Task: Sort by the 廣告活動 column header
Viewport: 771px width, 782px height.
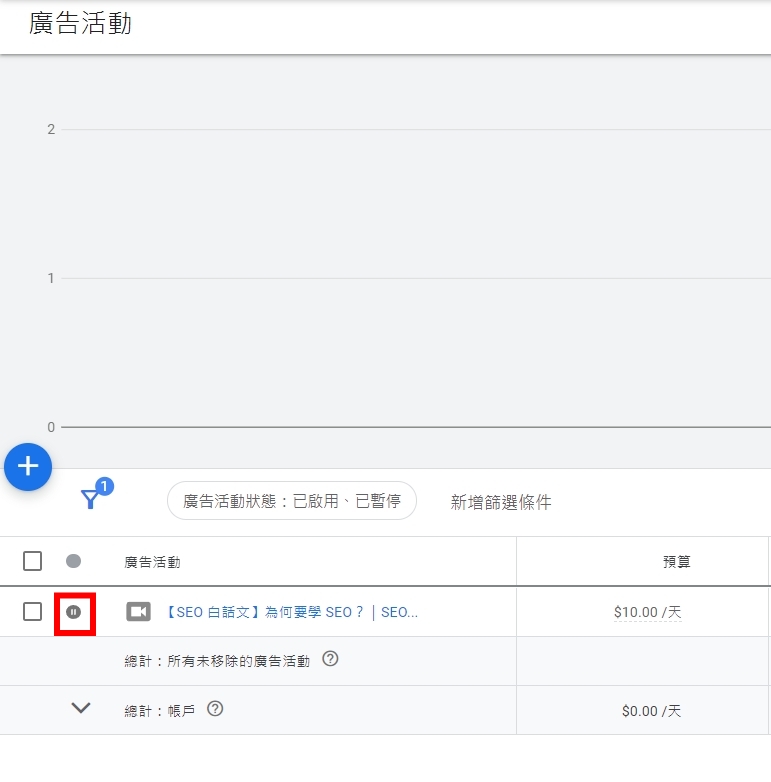Action: pyautogui.click(x=152, y=562)
